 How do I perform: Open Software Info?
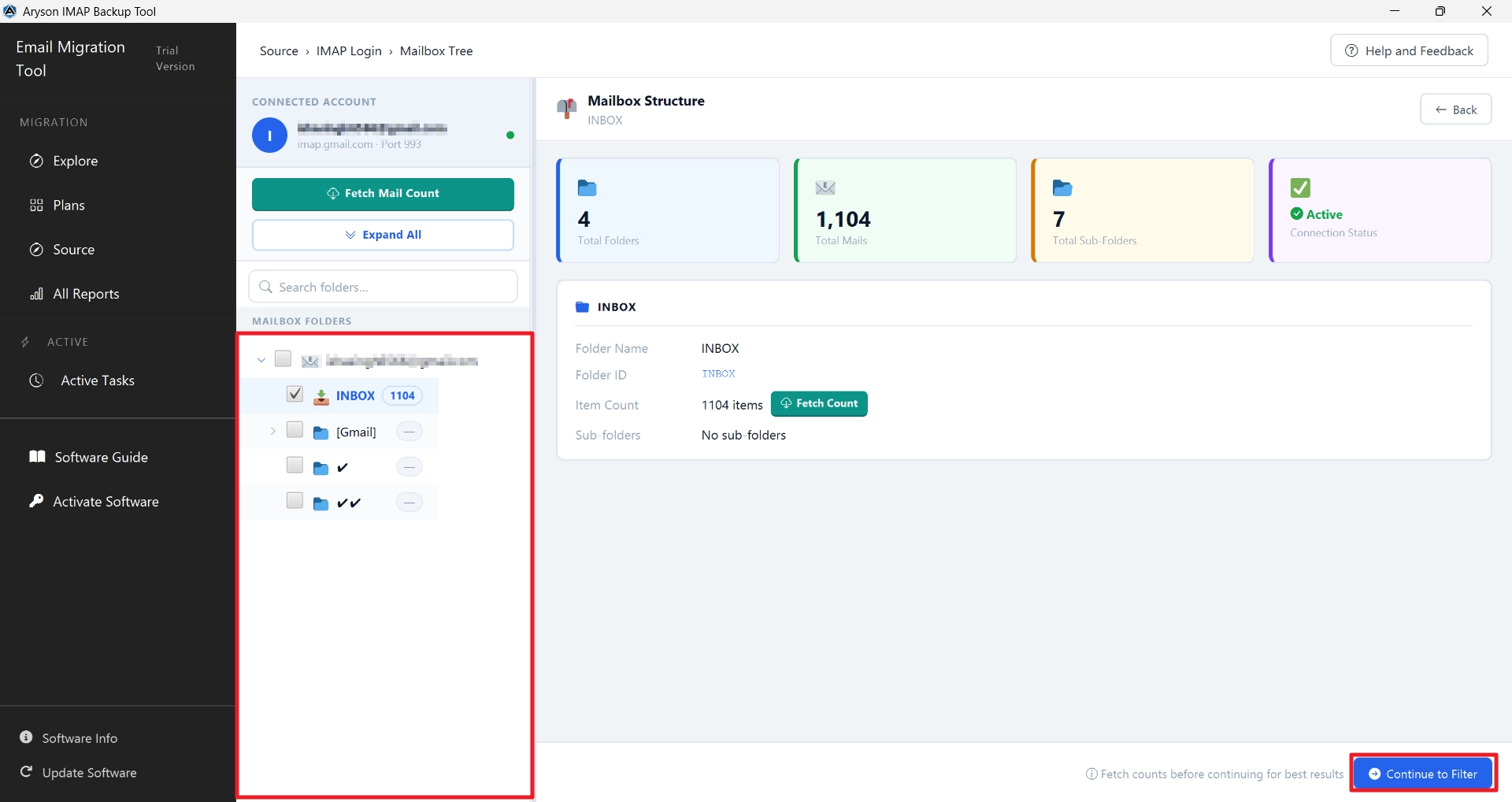(79, 738)
